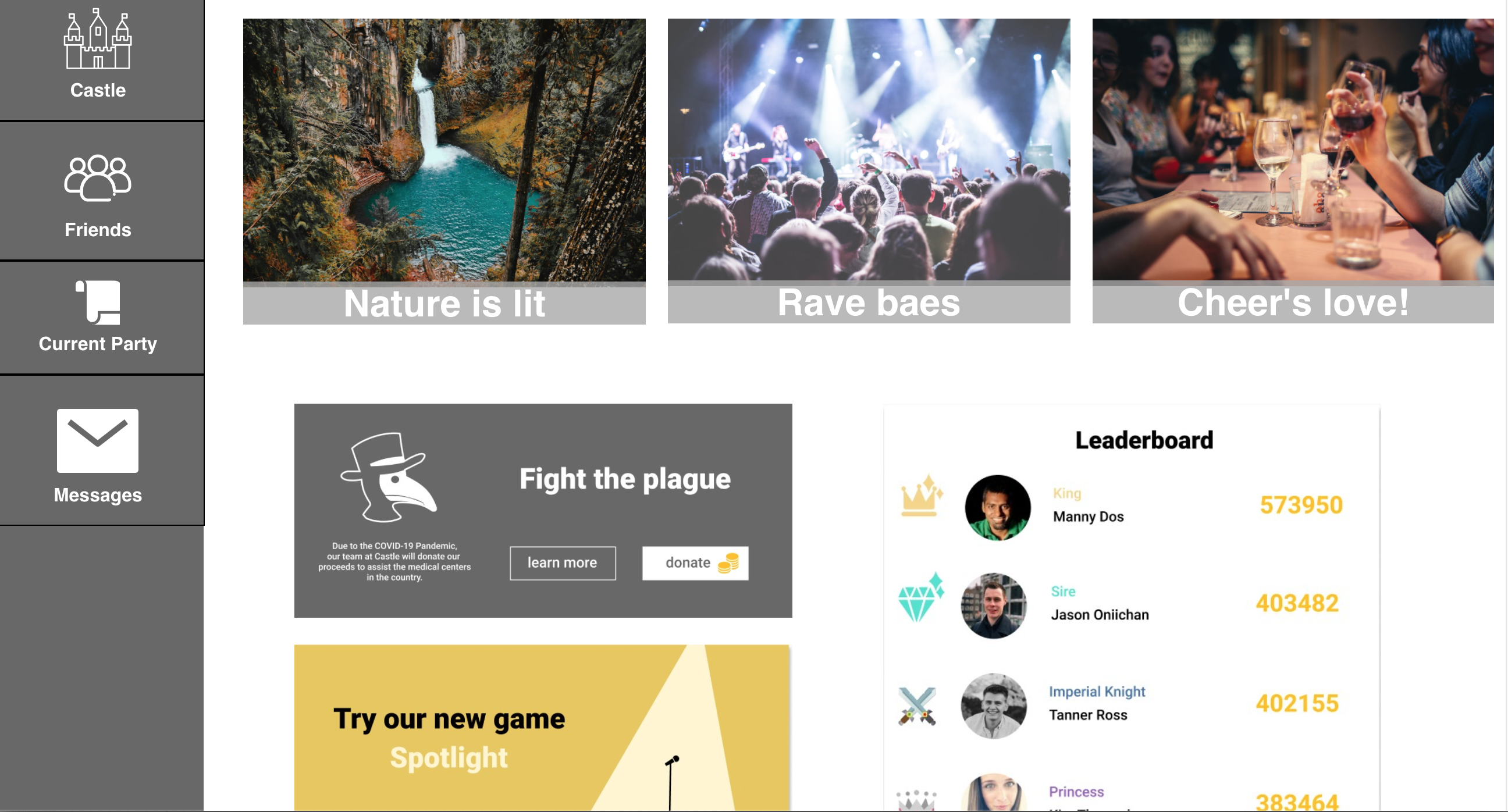The image size is (1508, 812).
Task: Open the Castle home icon
Action: [x=98, y=38]
